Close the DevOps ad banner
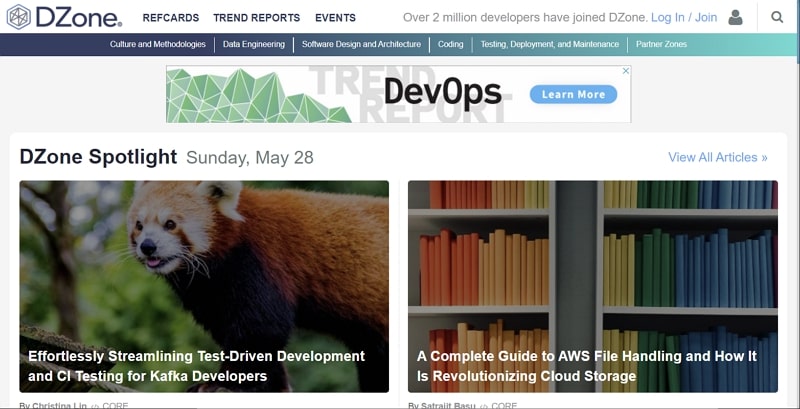 click(x=626, y=71)
